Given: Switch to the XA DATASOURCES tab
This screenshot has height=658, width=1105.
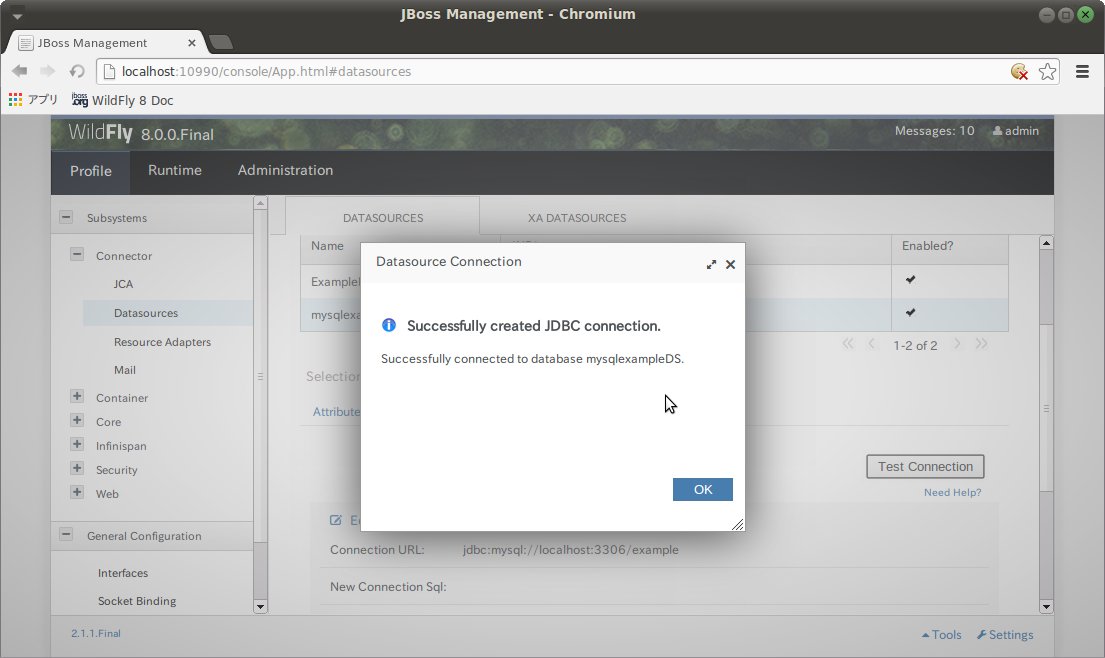Looking at the screenshot, I should pyautogui.click(x=576, y=218).
